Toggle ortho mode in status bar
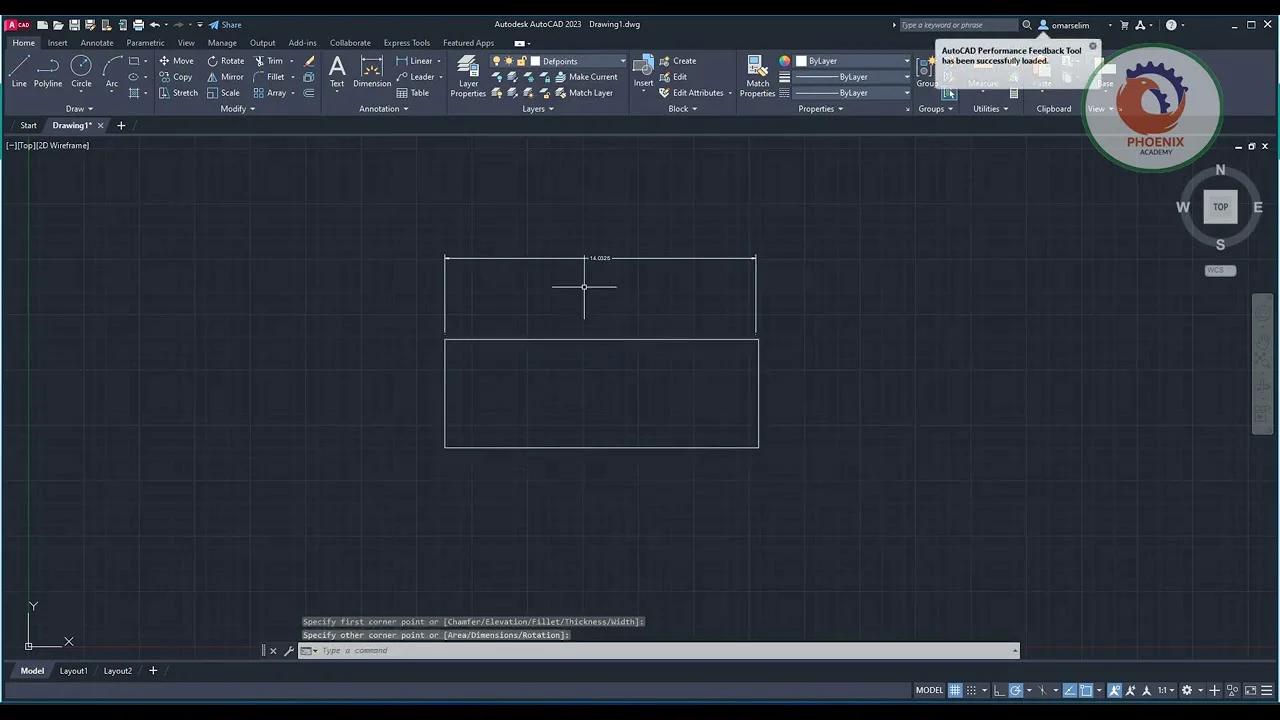1280x720 pixels. 998,690
